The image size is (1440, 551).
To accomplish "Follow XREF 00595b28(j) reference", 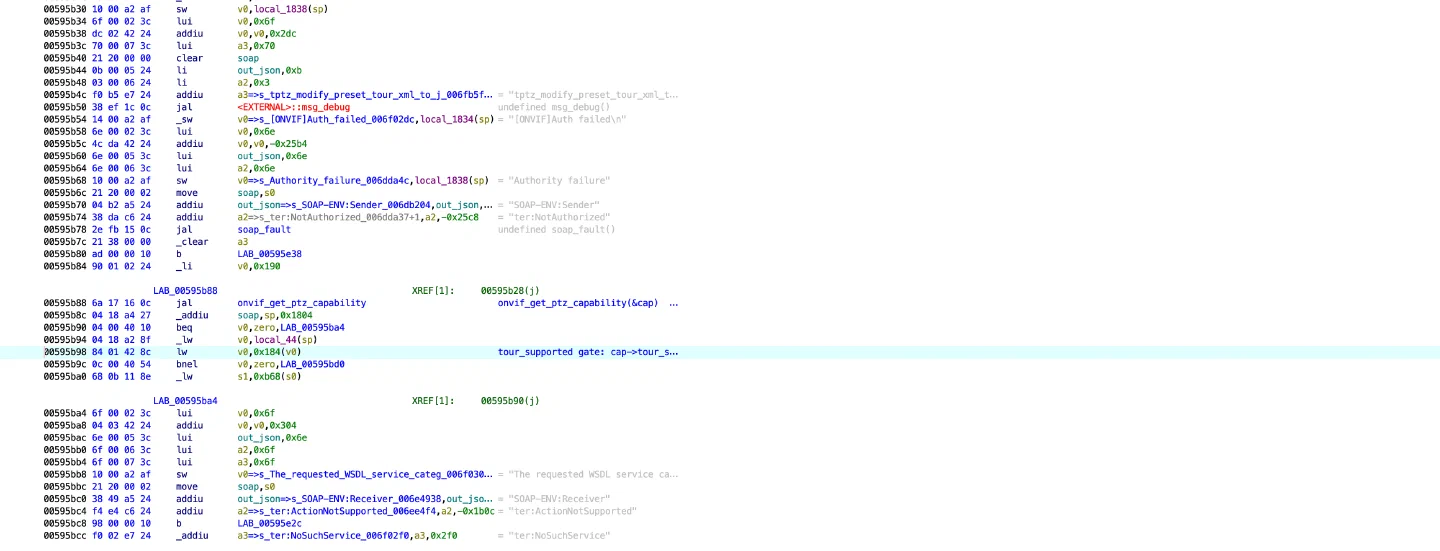I will [510, 290].
